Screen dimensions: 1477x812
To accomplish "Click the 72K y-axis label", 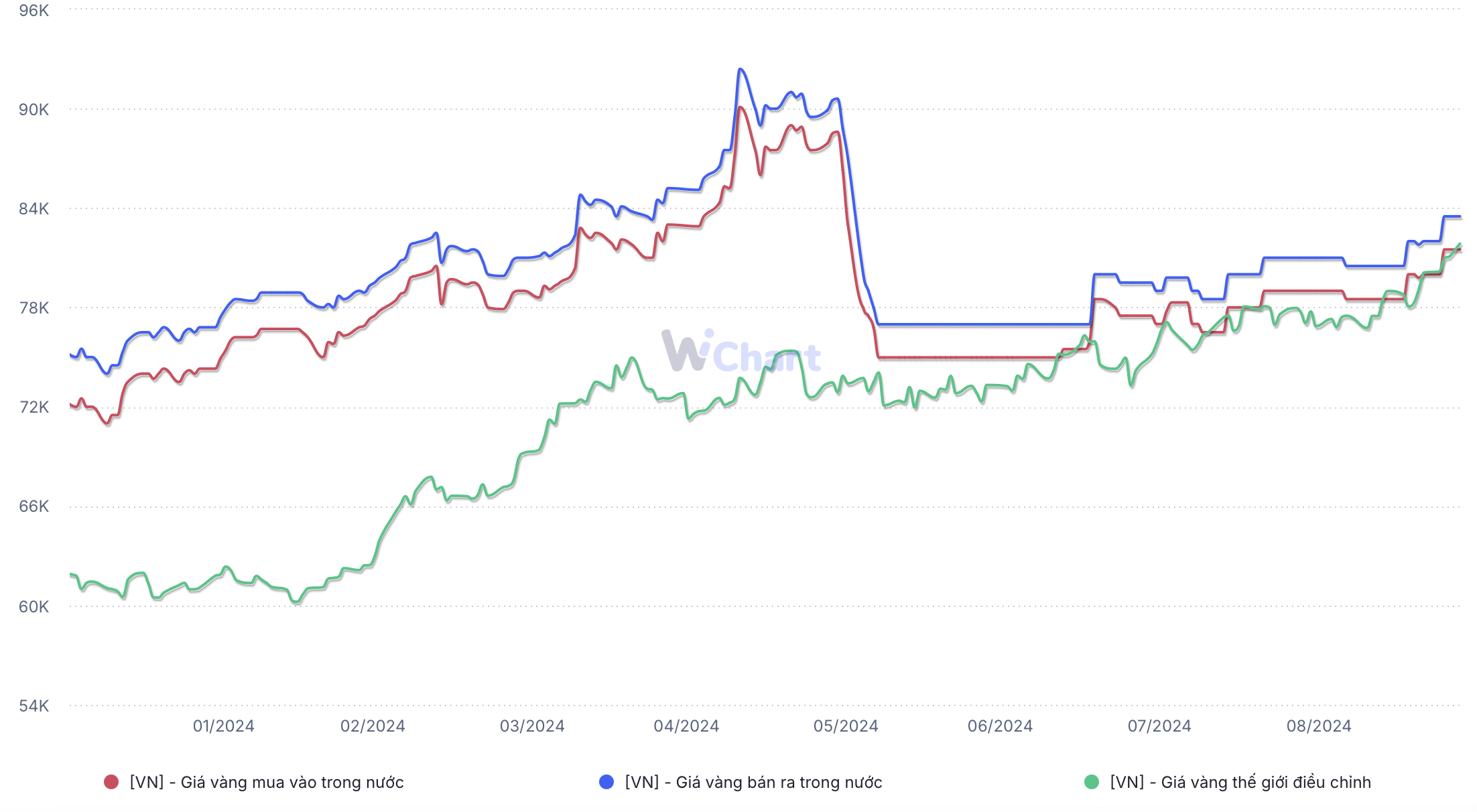I will [34, 407].
